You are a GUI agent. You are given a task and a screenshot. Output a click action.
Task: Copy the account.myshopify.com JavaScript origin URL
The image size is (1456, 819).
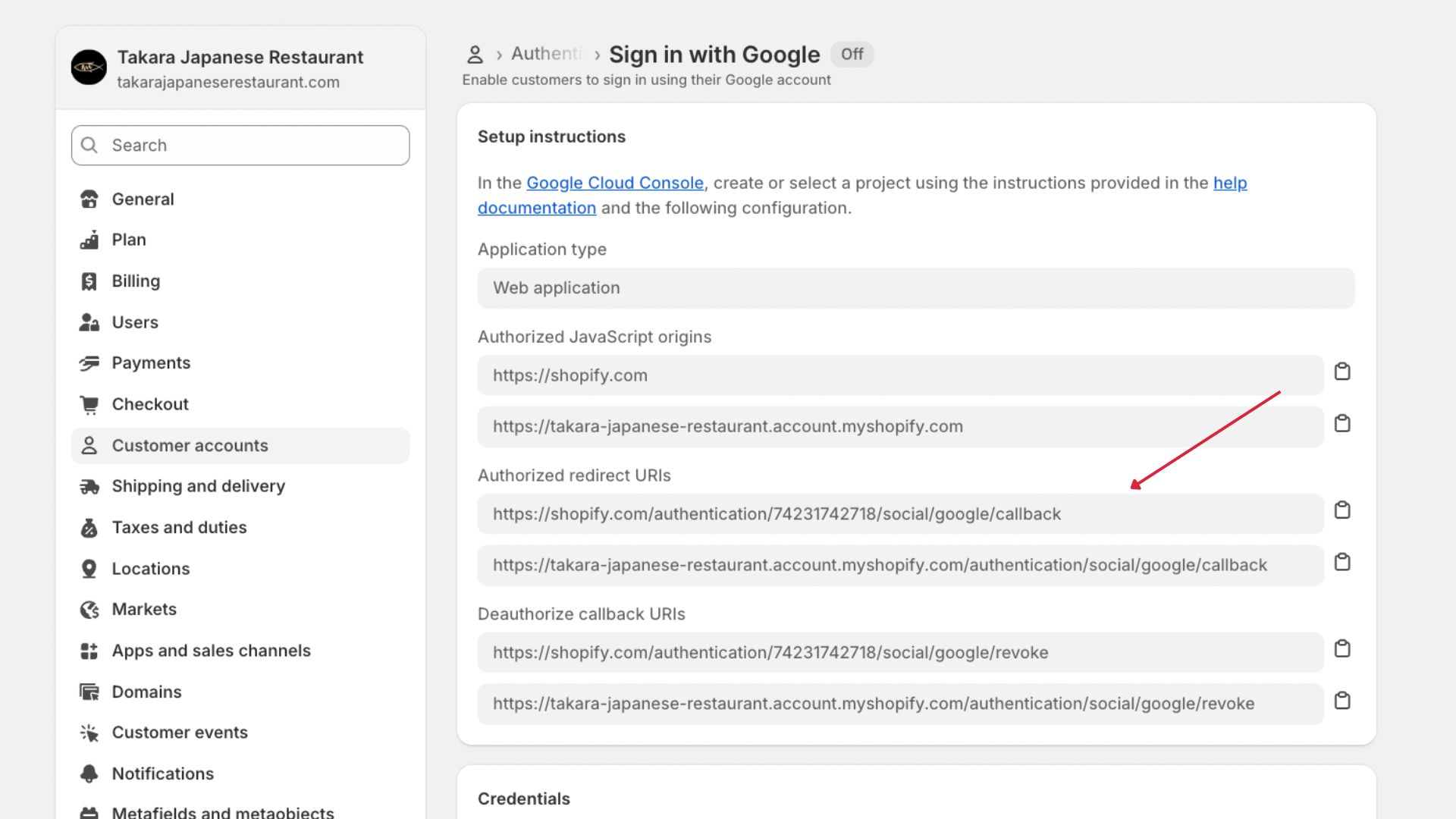1342,423
